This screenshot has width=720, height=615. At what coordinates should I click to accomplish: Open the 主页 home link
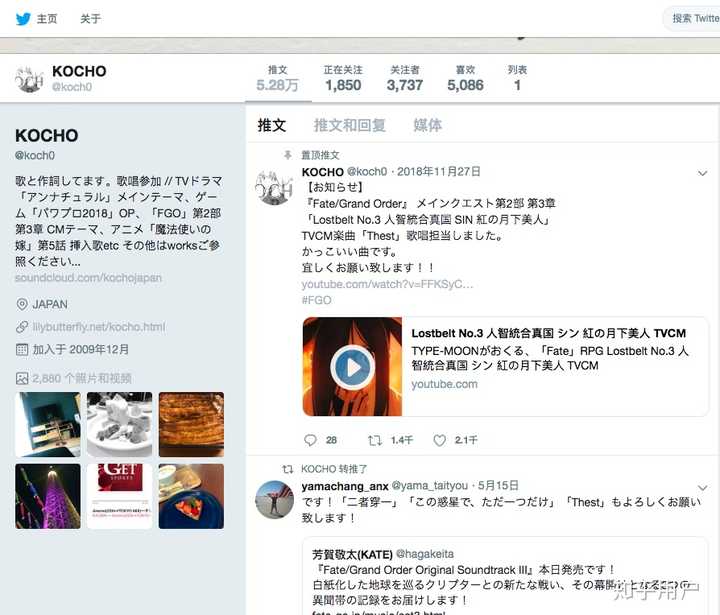47,19
